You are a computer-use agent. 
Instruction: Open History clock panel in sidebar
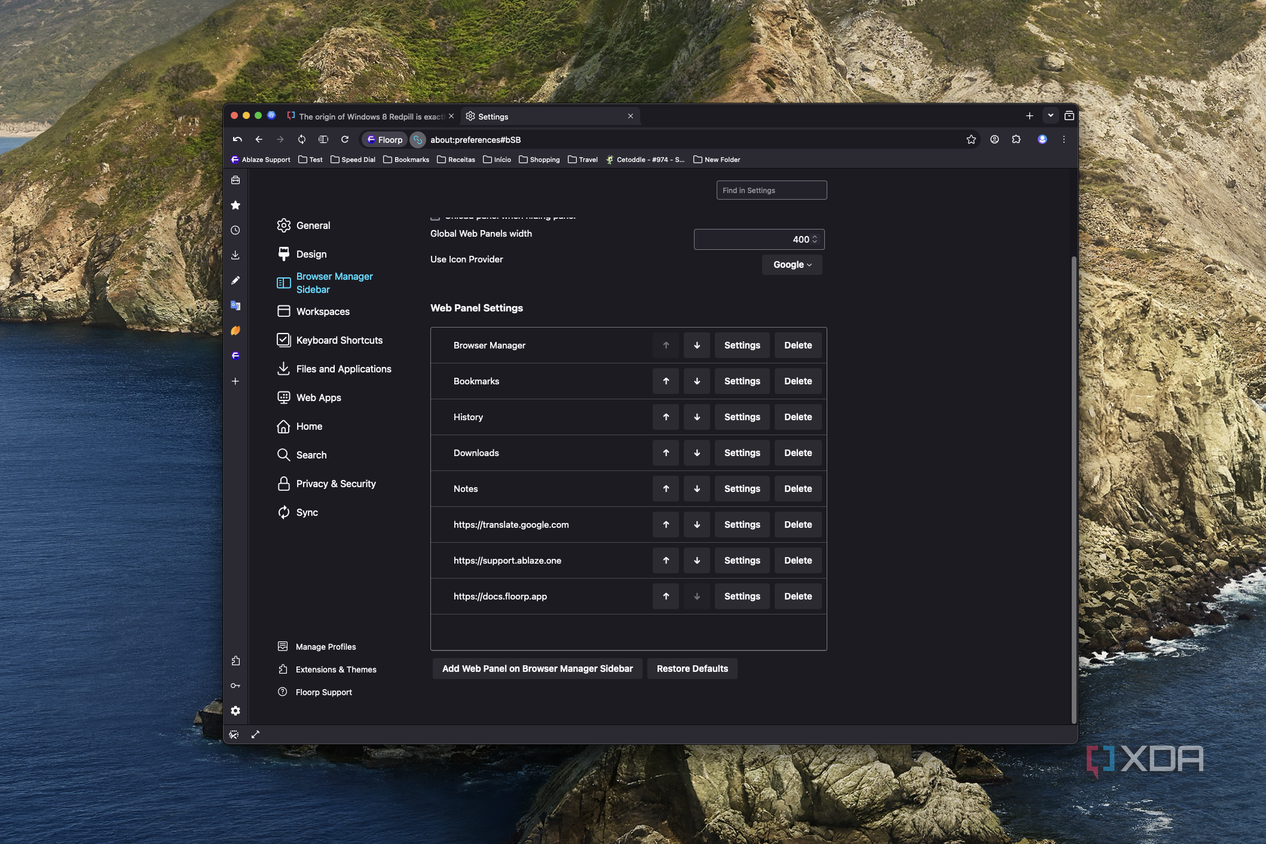[x=235, y=230]
